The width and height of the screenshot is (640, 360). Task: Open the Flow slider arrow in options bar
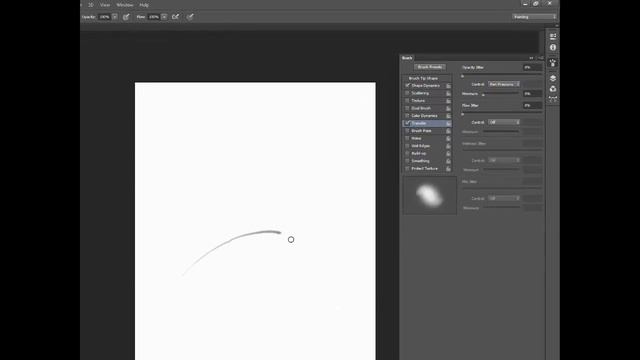point(164,17)
